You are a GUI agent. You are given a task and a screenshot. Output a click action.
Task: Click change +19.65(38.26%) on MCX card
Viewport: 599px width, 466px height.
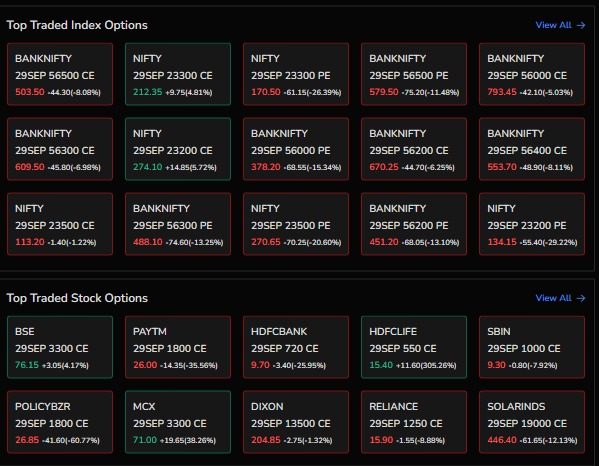(x=188, y=440)
